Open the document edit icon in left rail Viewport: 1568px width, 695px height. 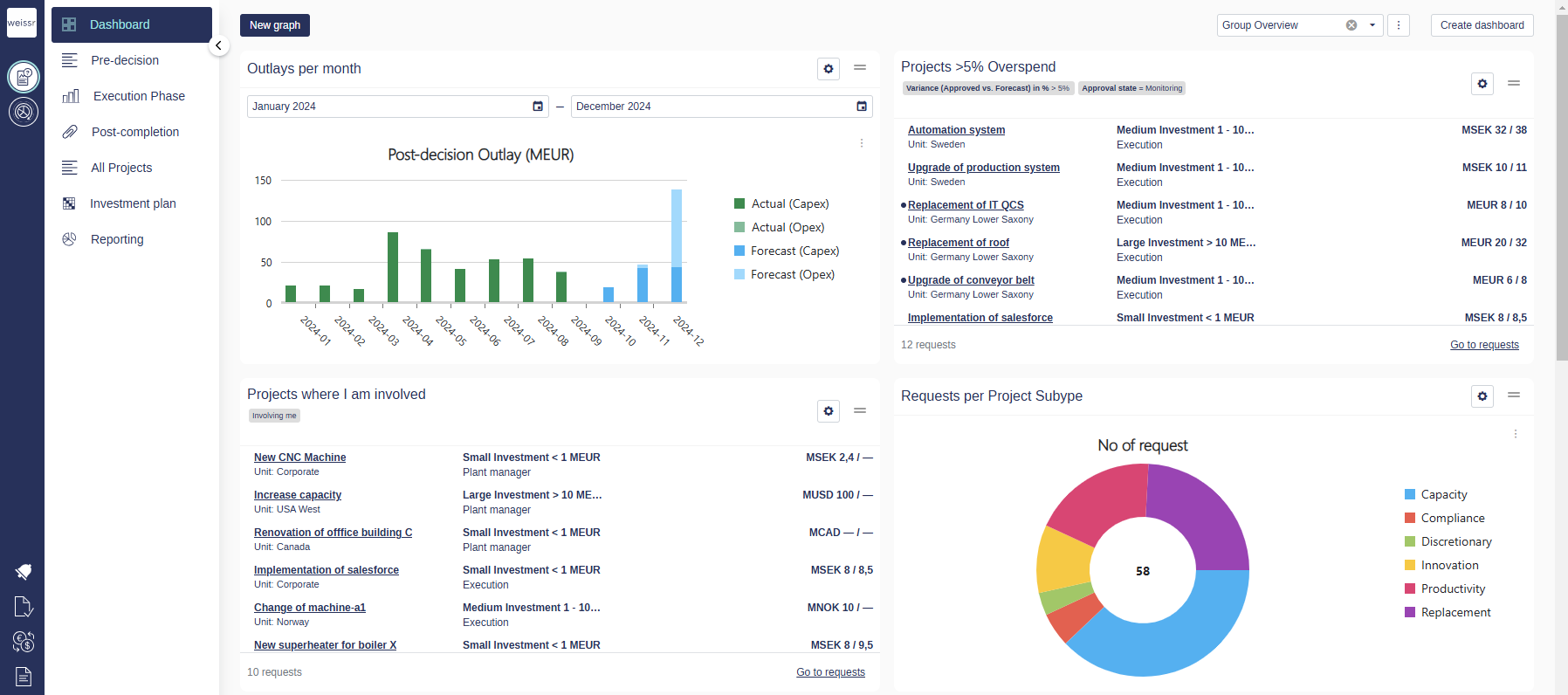click(x=24, y=607)
